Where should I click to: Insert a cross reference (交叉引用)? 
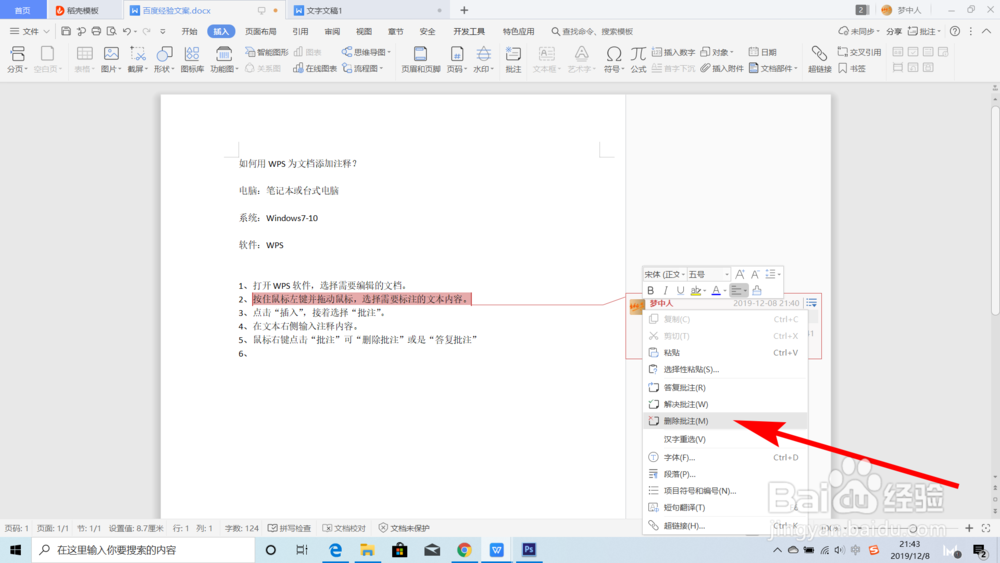[859, 52]
